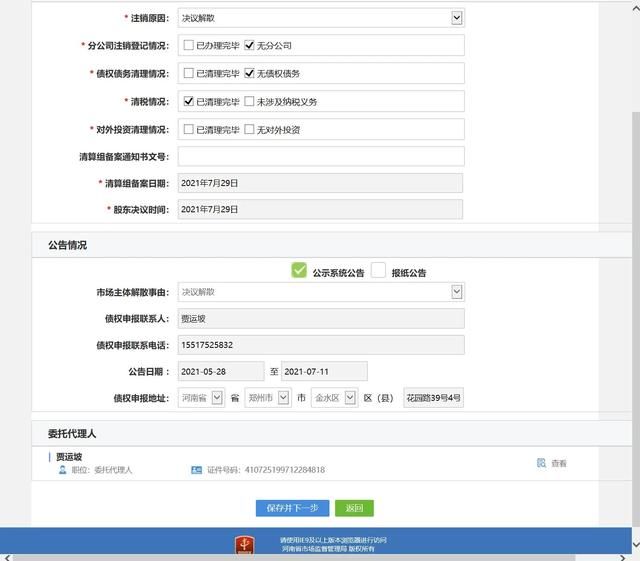Toggle the 公示系统公告 green checkbox
Image resolution: width=640 pixels, height=561 pixels.
[x=299, y=270]
